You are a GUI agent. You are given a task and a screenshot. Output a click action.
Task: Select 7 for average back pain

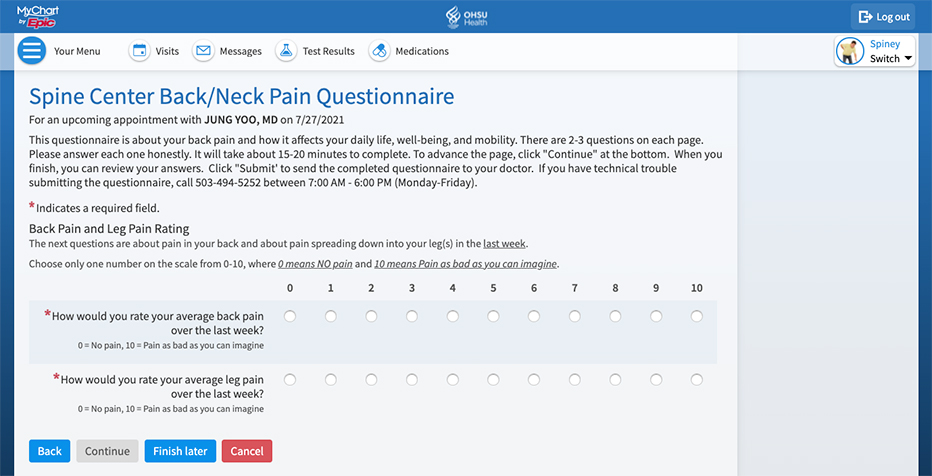tap(574, 316)
